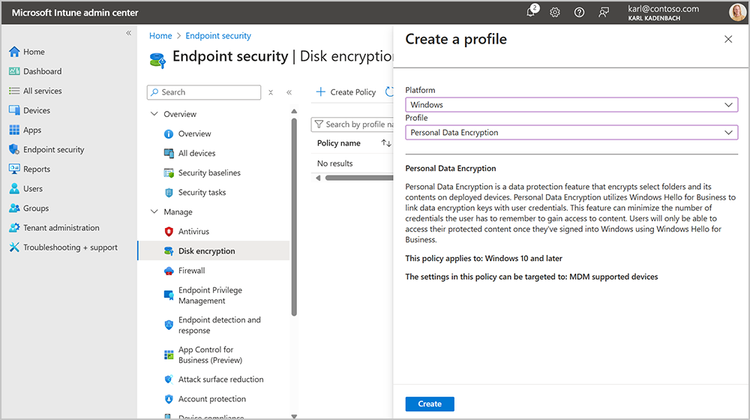The image size is (750, 420).
Task: Collapse the Overview section chevron
Action: coord(154,114)
